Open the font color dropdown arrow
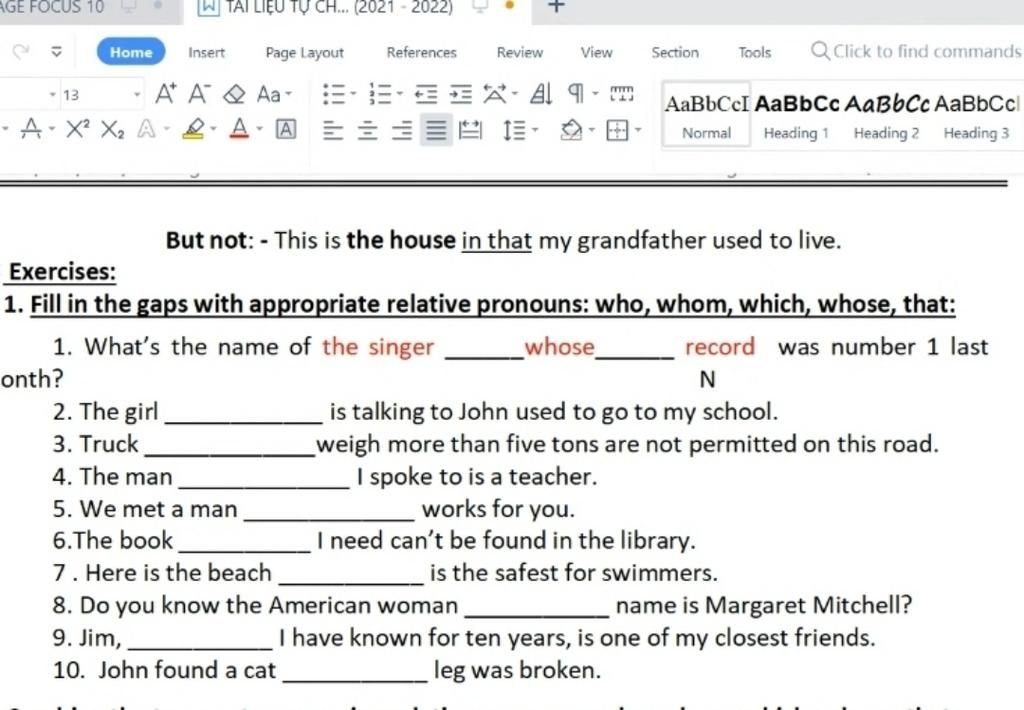The image size is (1024, 710). point(259,129)
